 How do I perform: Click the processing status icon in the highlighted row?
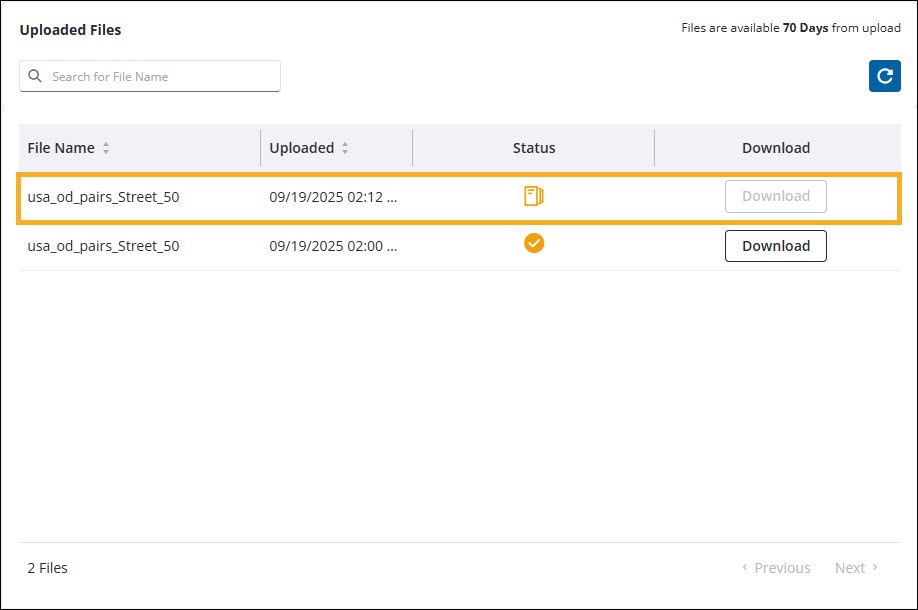(534, 196)
